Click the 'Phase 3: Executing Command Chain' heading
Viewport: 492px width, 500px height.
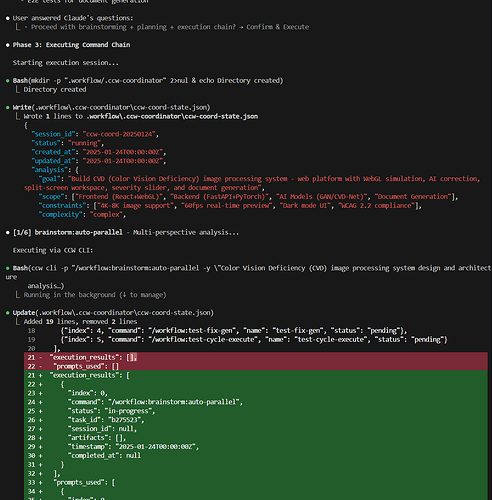coord(71,45)
